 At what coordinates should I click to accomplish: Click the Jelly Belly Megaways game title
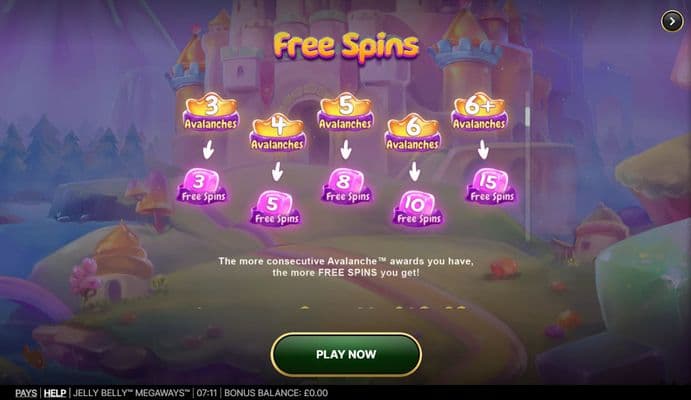[131, 393]
